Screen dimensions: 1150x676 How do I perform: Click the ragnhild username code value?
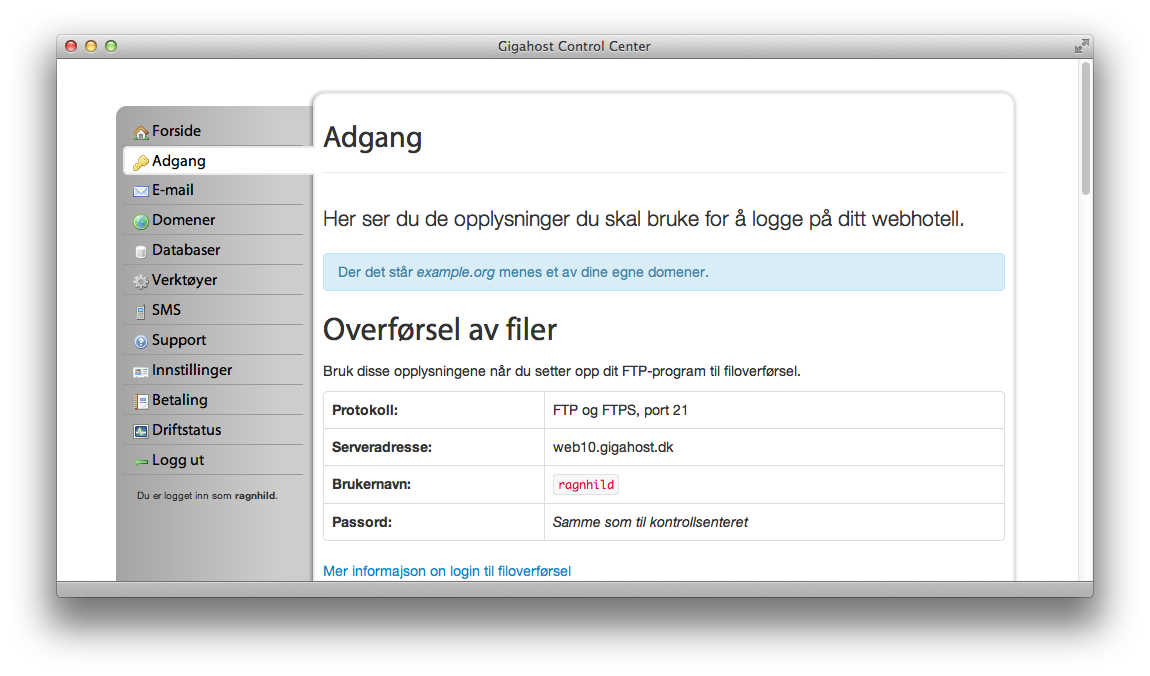586,485
